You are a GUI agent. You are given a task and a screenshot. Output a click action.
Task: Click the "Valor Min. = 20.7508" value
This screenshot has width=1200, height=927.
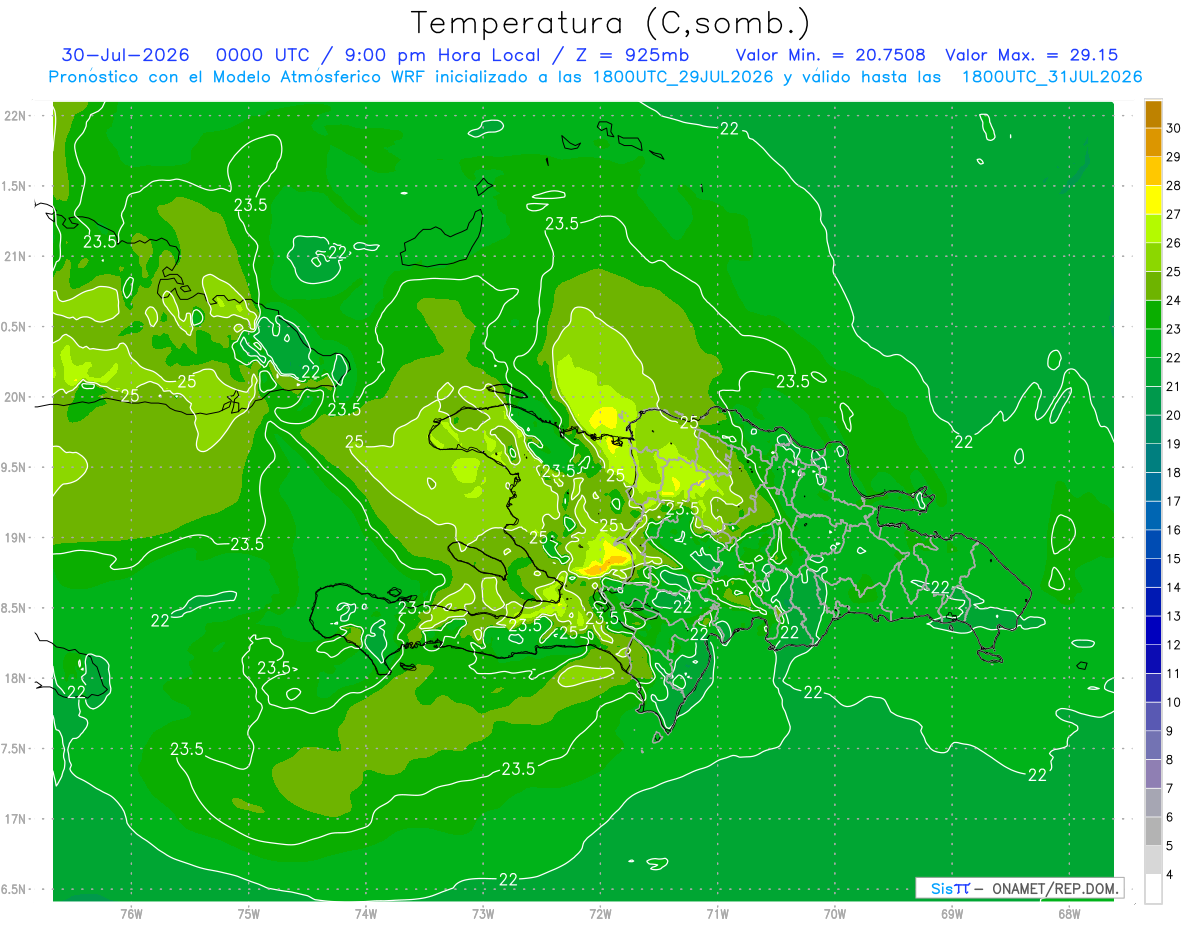point(830,55)
